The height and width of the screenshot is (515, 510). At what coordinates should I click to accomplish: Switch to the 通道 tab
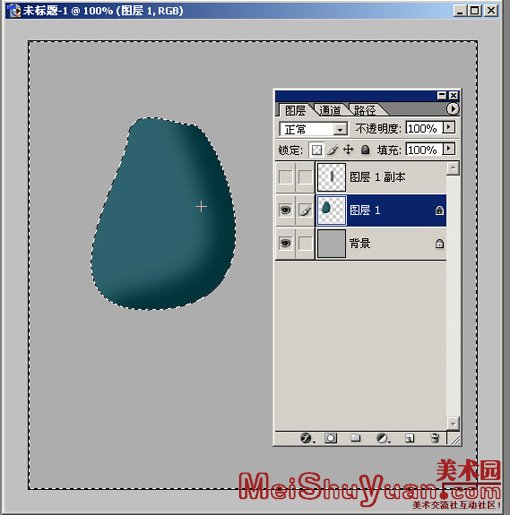tap(330, 110)
